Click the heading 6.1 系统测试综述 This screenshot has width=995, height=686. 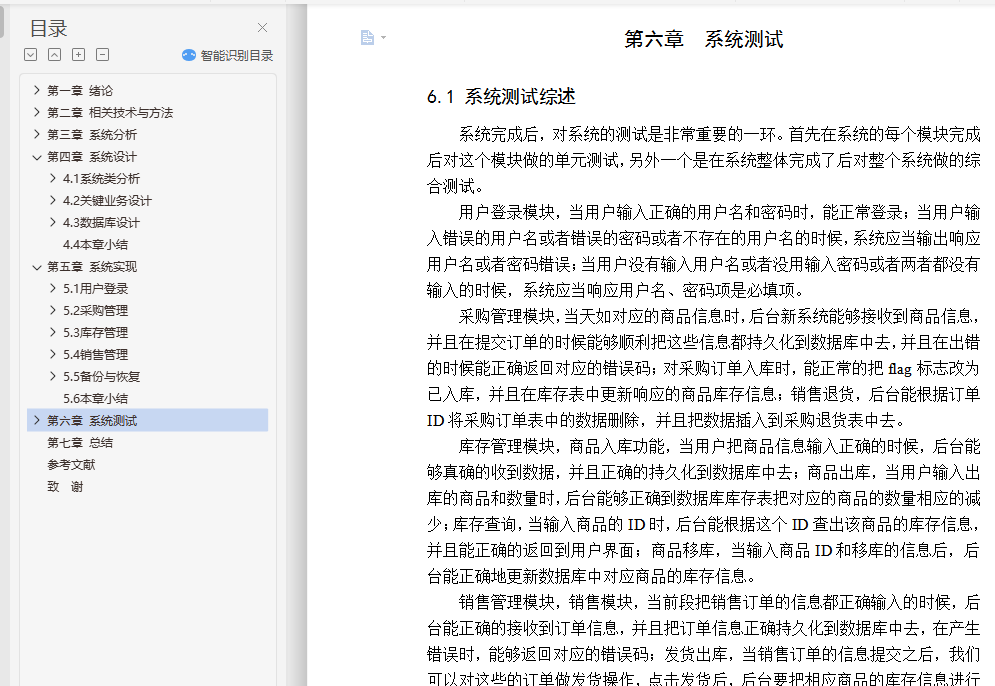tap(501, 96)
